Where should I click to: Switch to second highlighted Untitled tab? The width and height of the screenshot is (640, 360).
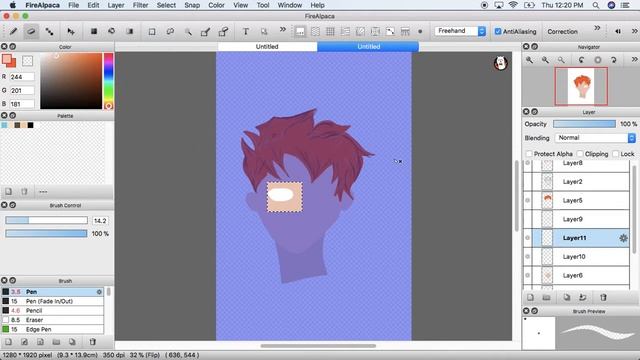tap(368, 47)
